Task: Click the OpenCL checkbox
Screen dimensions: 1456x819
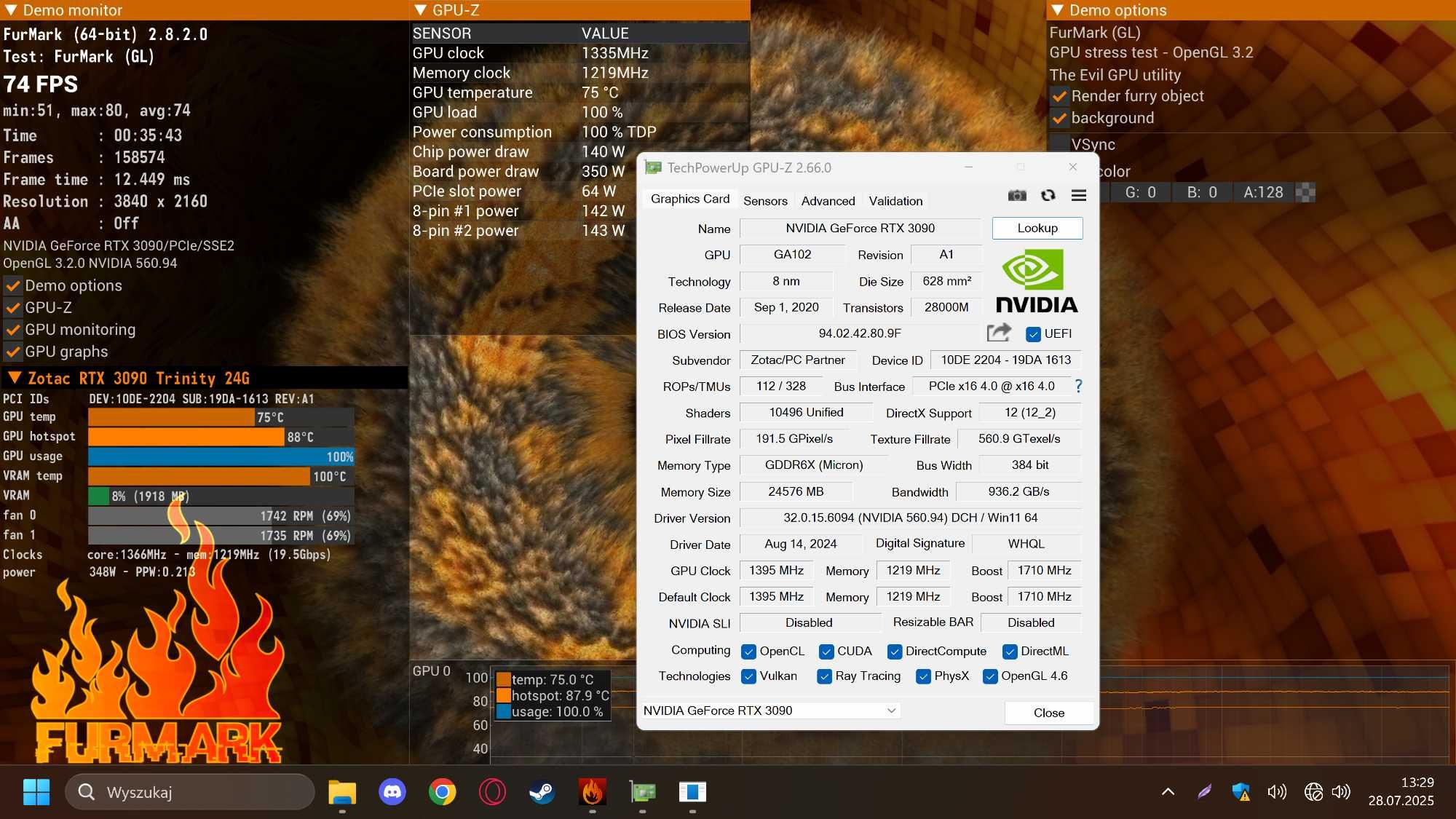Action: click(x=748, y=652)
